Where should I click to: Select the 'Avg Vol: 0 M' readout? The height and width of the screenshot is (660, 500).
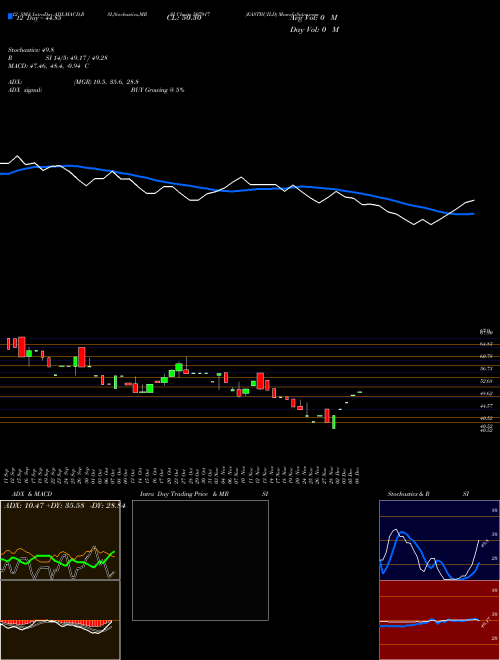tap(314, 18)
